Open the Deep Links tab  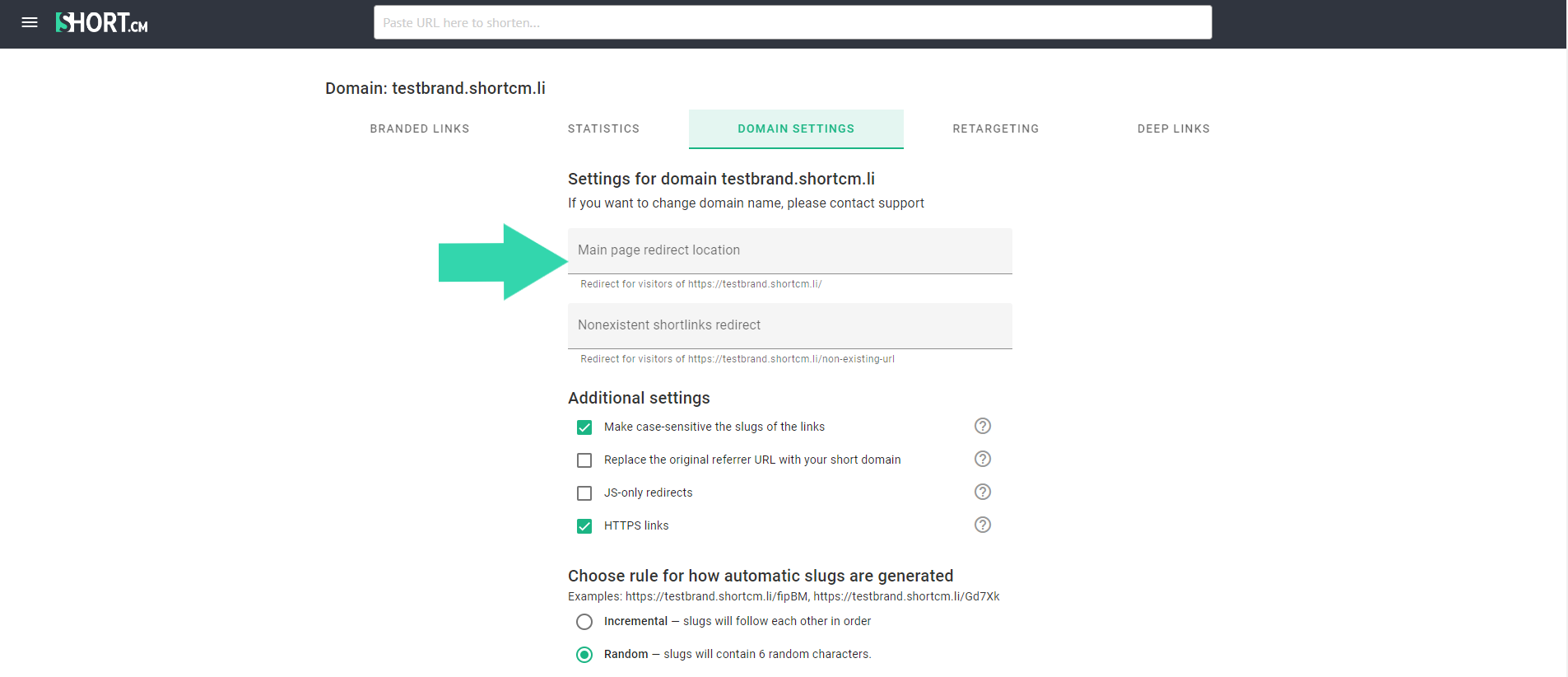pos(1174,128)
